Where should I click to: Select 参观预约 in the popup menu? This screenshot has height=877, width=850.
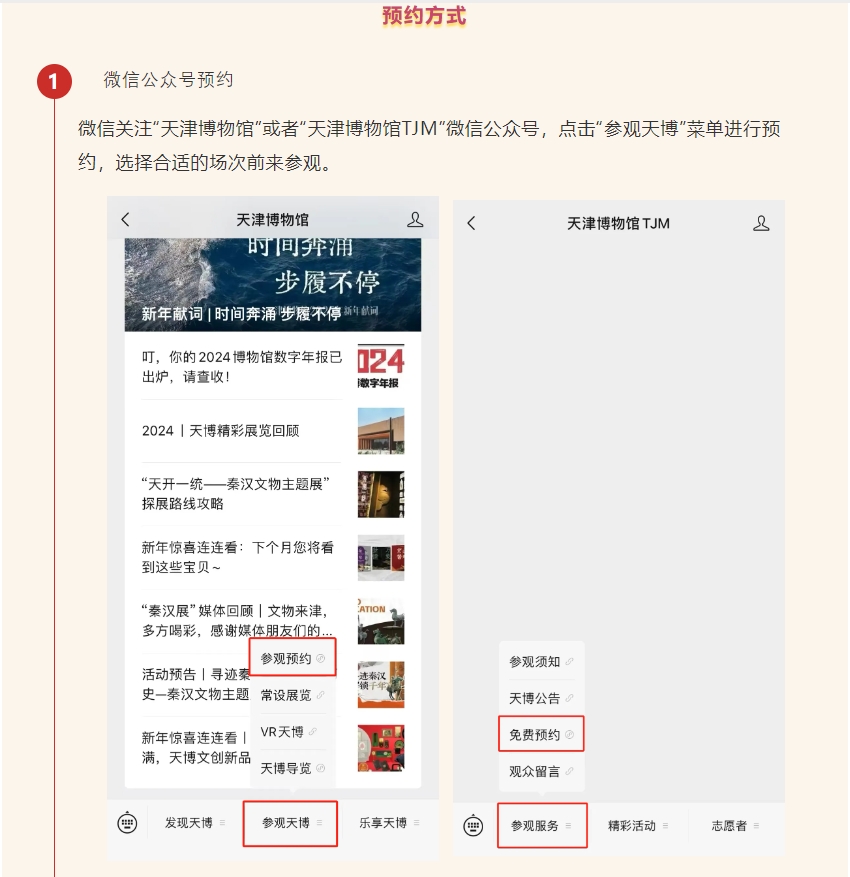click(x=292, y=658)
